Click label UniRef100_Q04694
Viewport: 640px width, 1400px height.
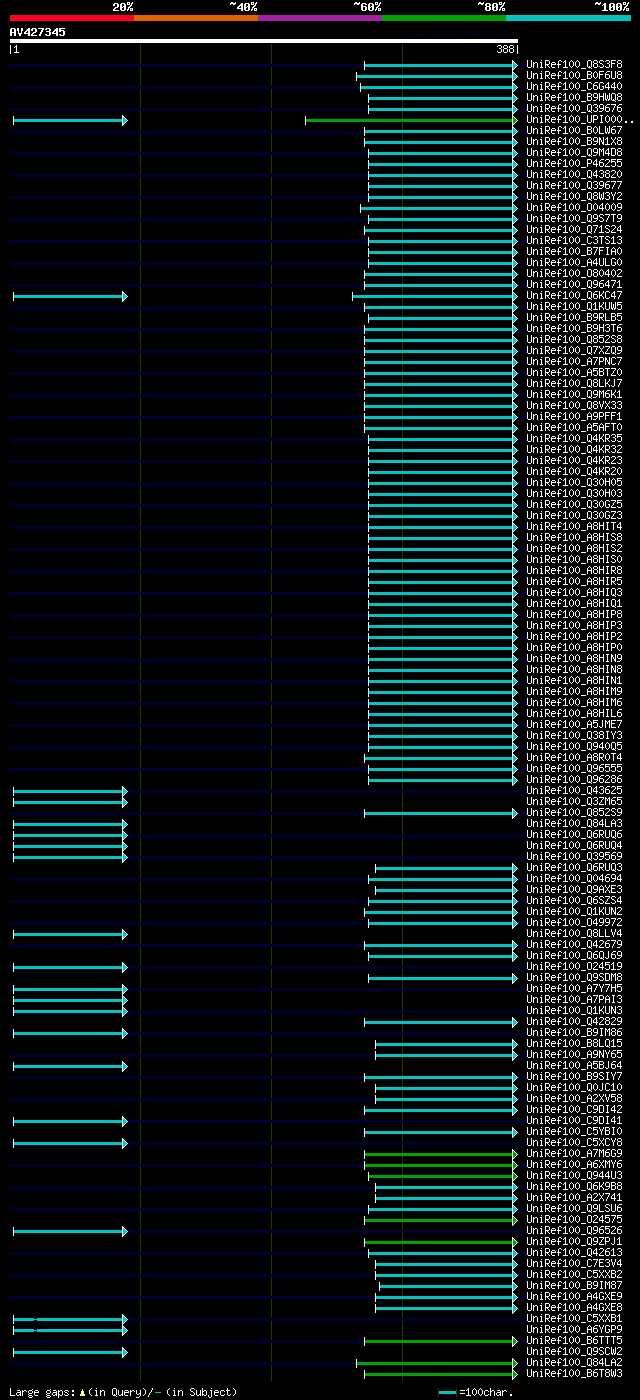pos(574,878)
